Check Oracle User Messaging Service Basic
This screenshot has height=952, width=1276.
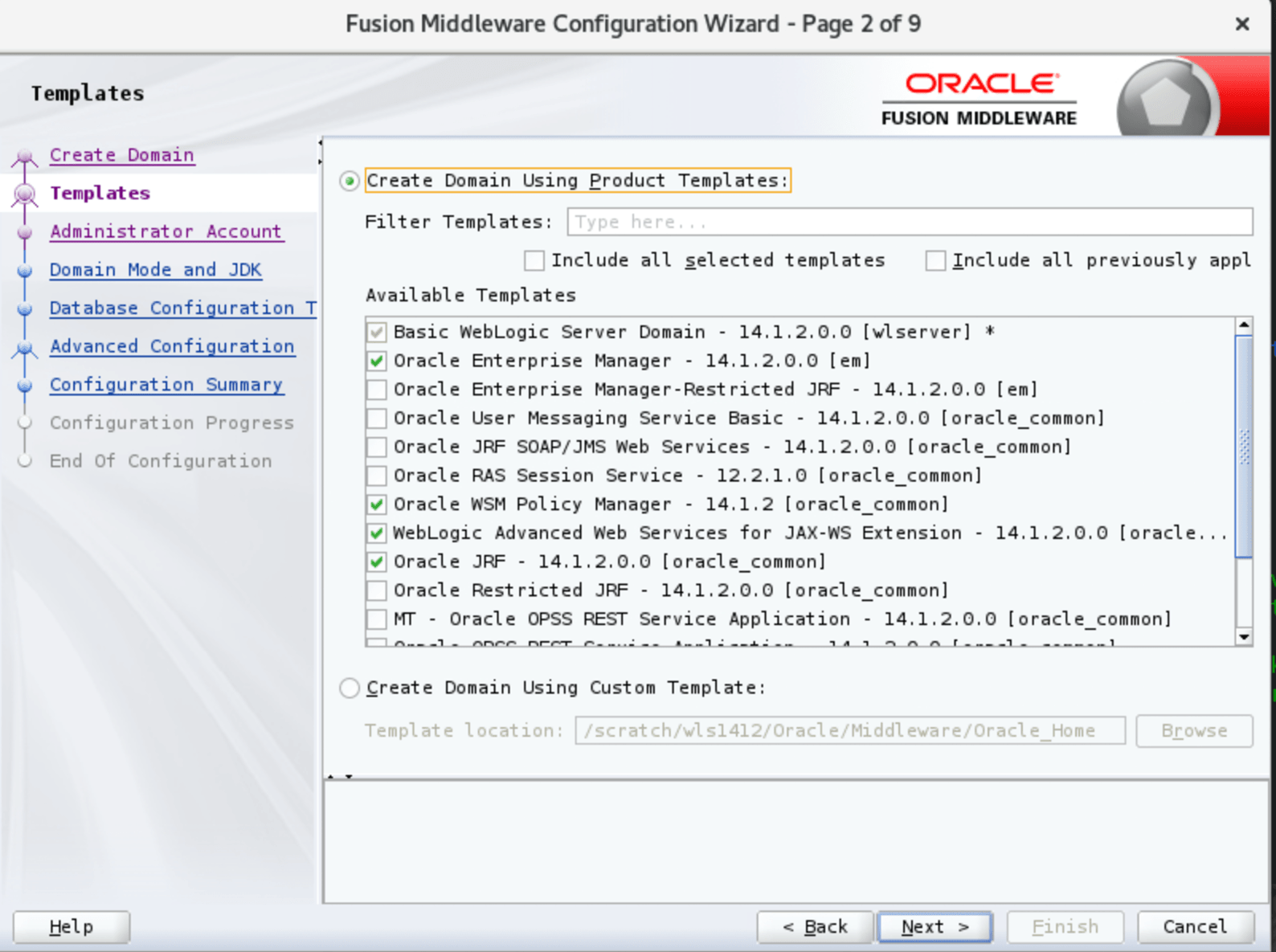(376, 419)
